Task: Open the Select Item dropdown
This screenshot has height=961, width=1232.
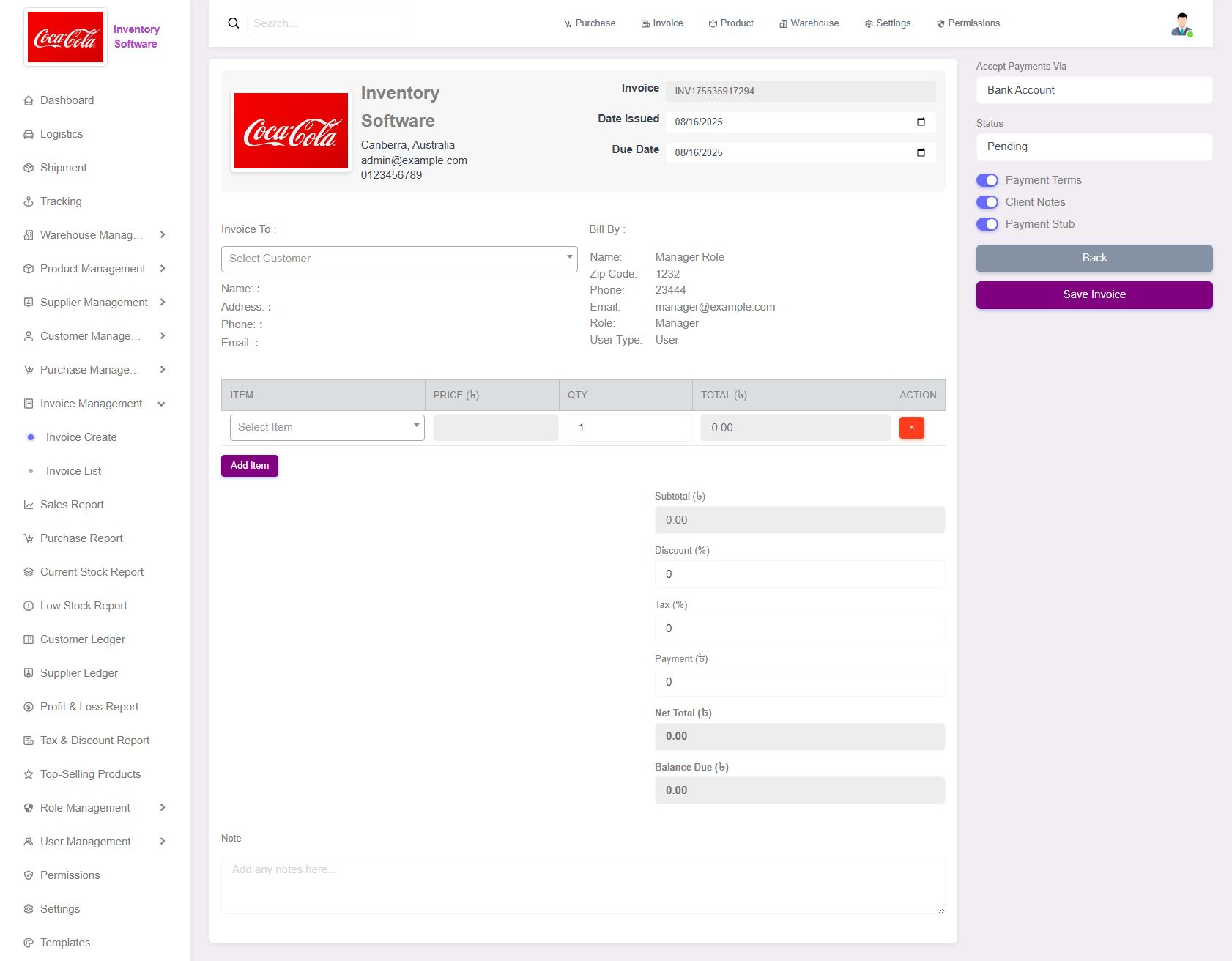Action: tap(327, 427)
